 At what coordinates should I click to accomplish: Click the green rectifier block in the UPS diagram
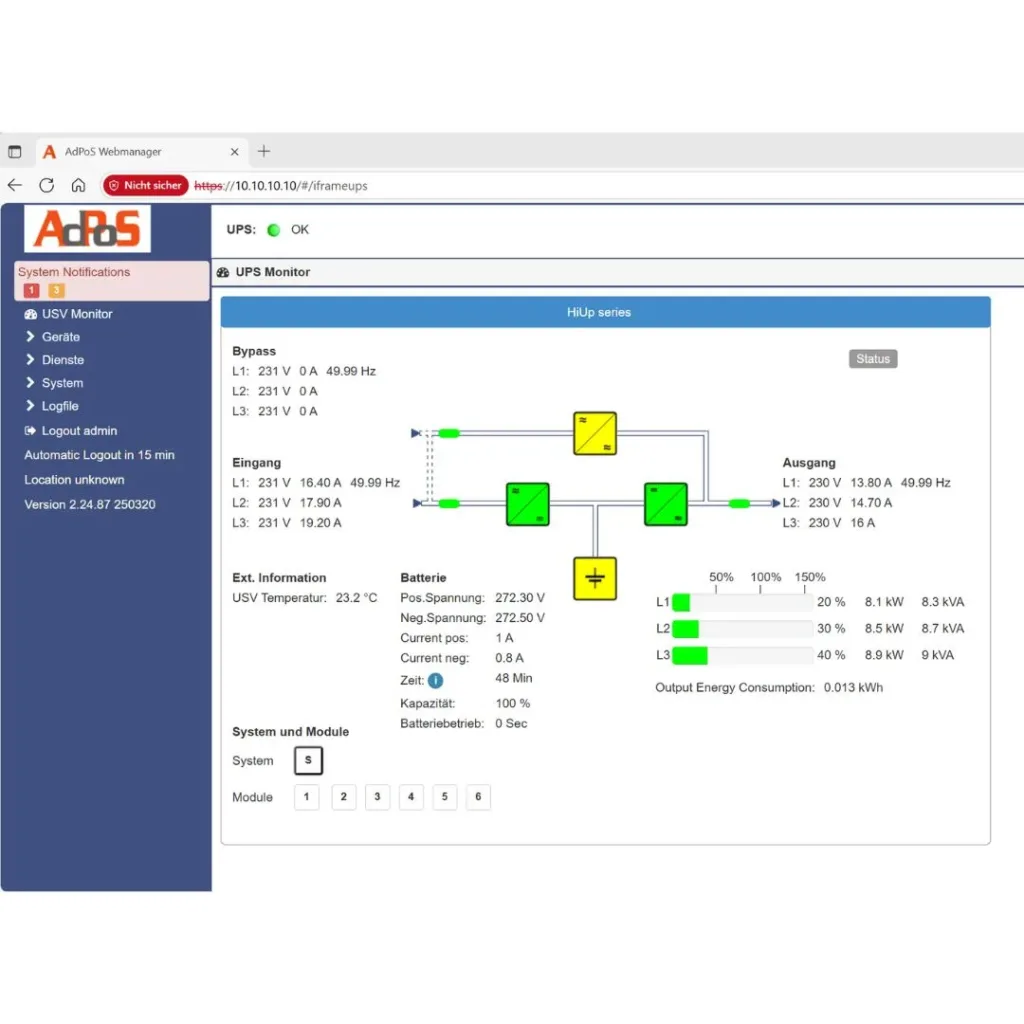pos(526,504)
